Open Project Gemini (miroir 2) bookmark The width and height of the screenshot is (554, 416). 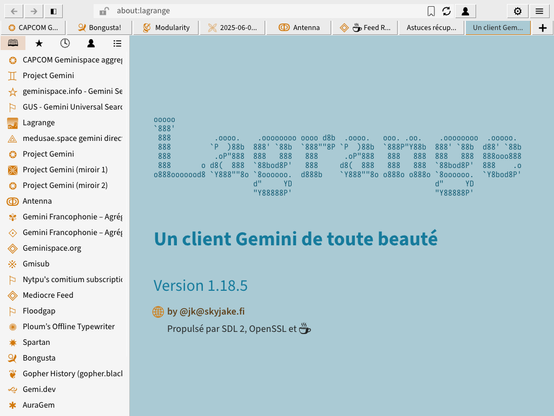click(65, 185)
